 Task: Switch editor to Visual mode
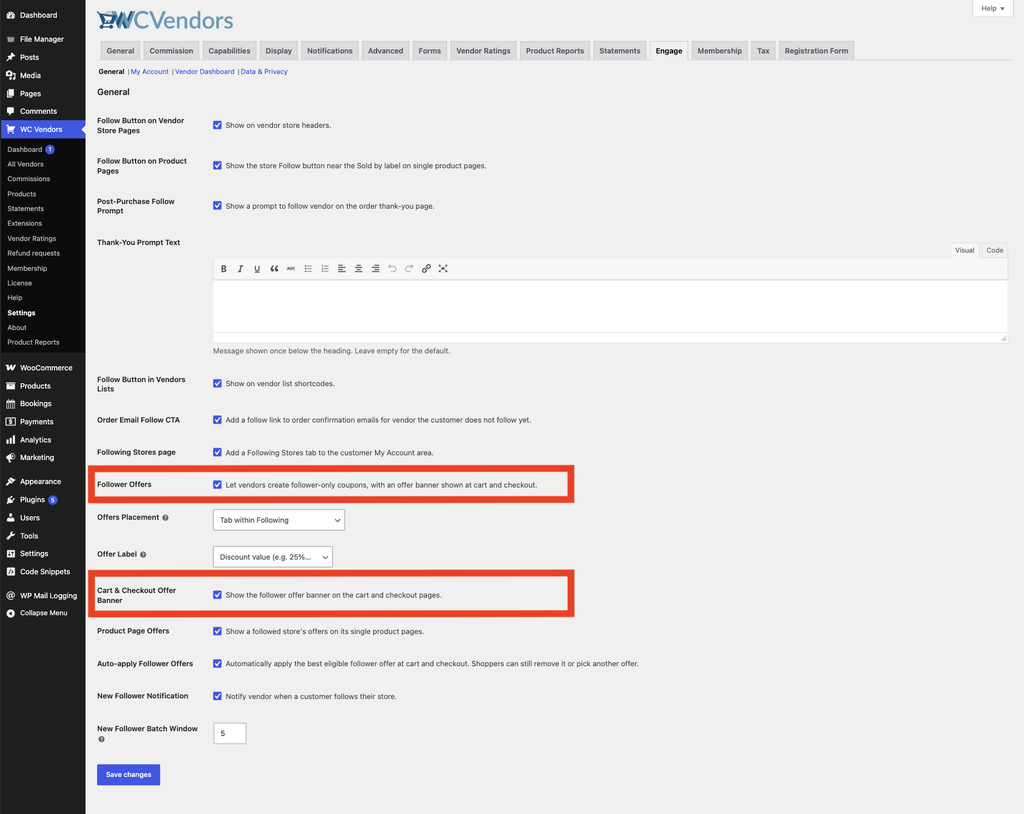965,250
